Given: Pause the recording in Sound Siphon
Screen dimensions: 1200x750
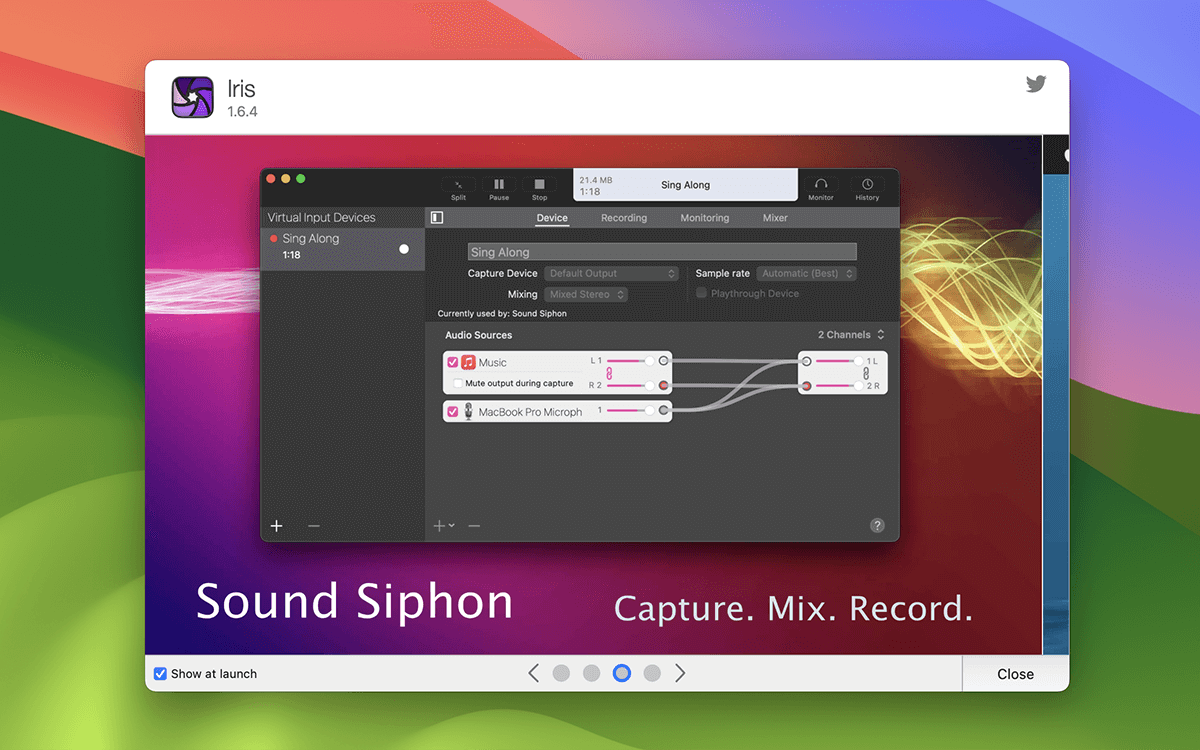Looking at the screenshot, I should tap(499, 184).
